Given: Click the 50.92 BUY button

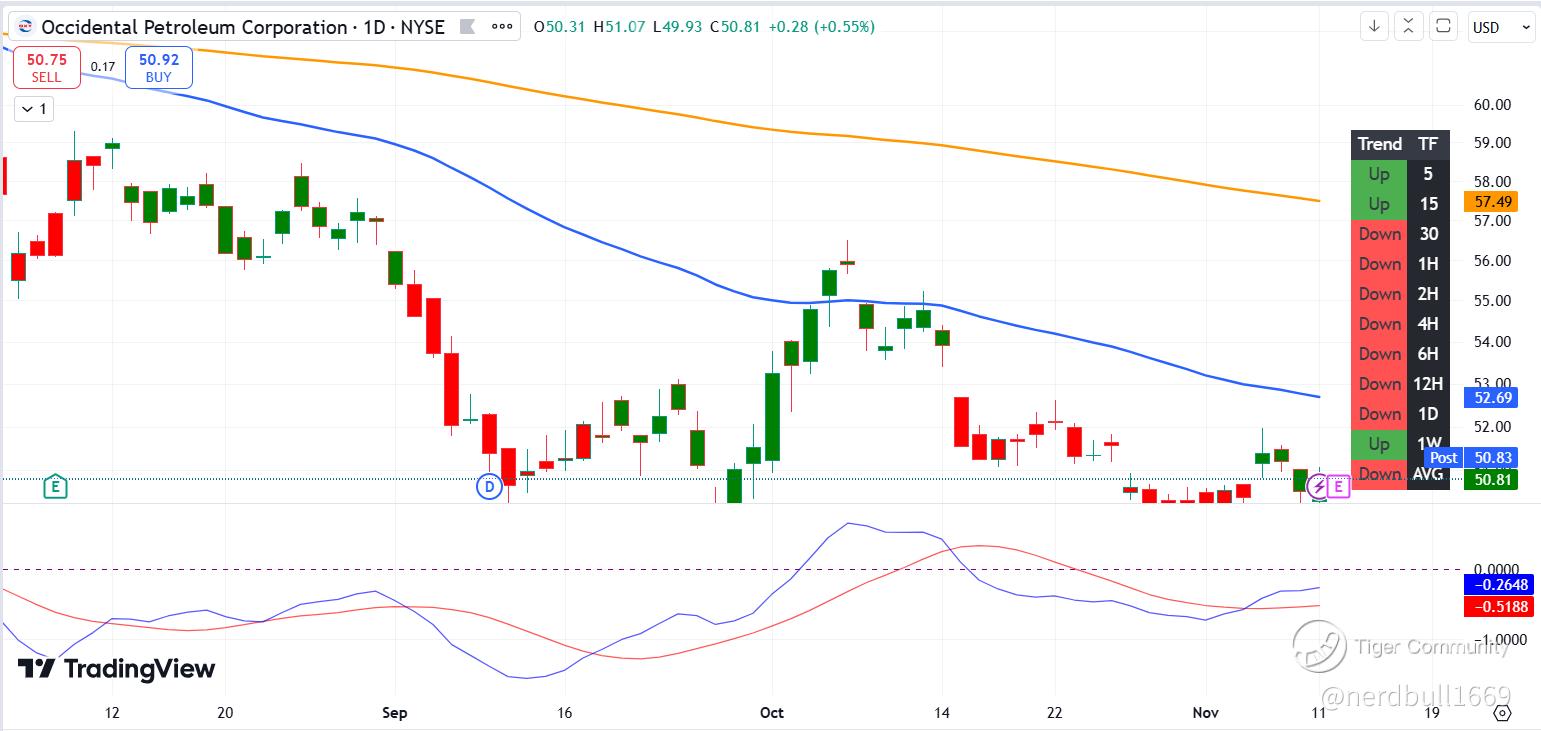Looking at the screenshot, I should coord(158,67).
